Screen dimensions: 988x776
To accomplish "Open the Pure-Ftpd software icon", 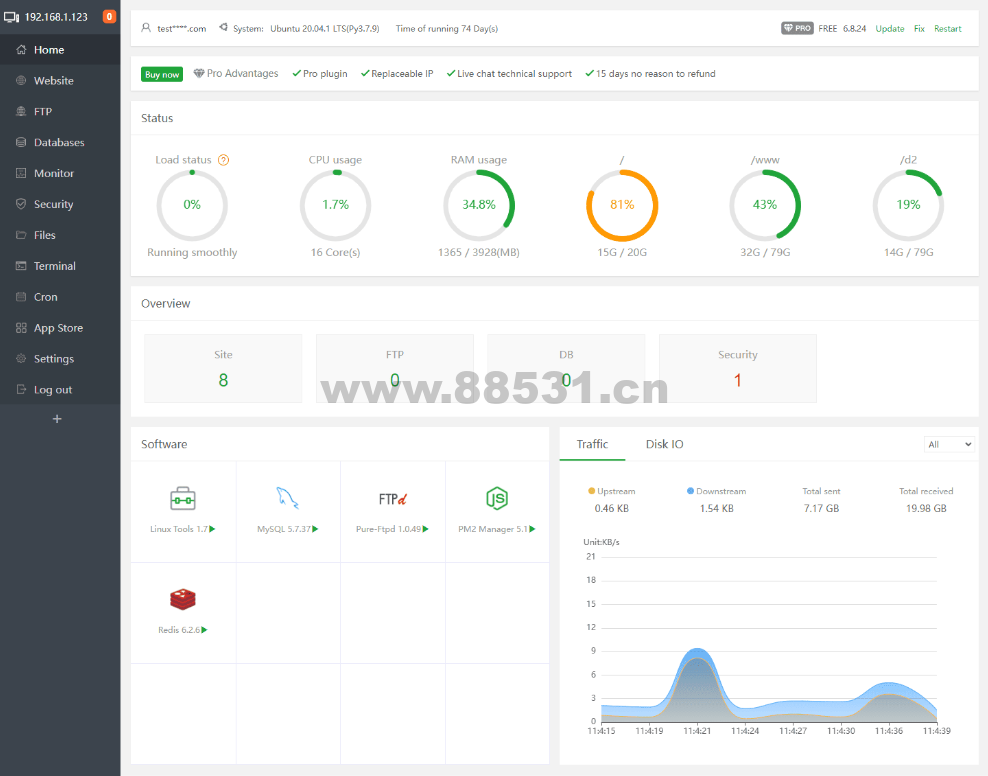I will click(393, 498).
